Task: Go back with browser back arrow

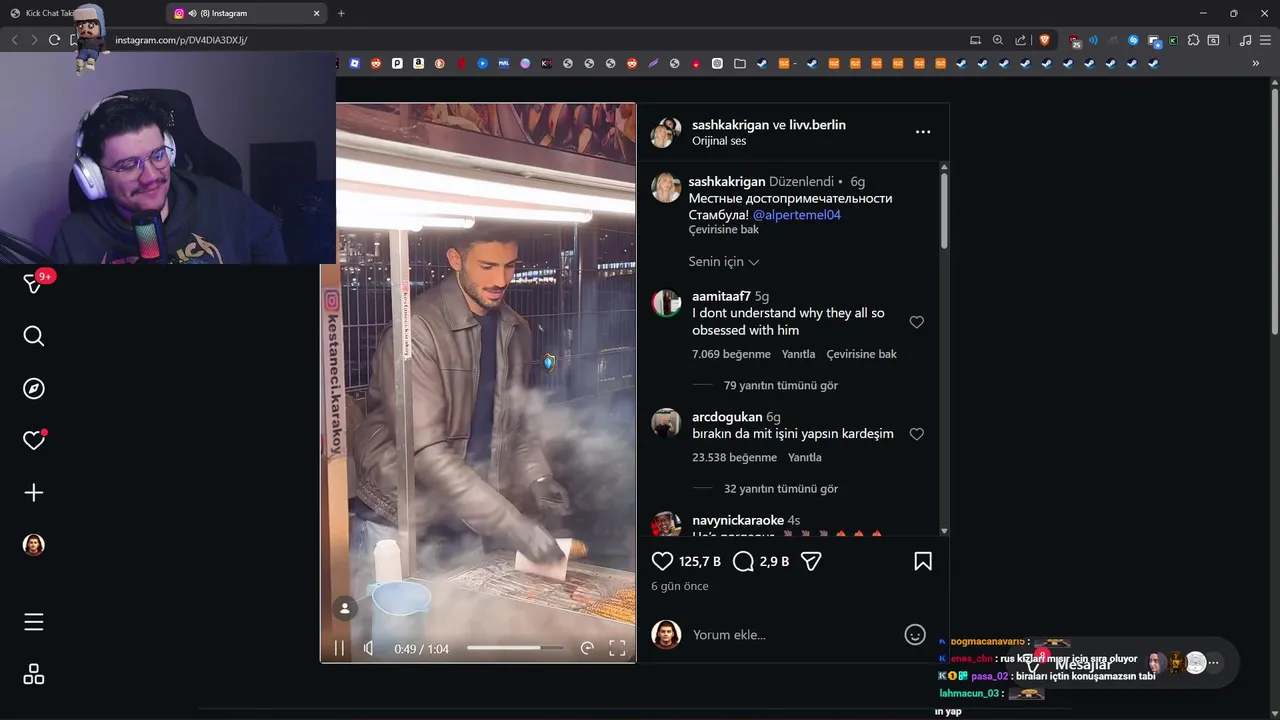Action: pos(14,40)
